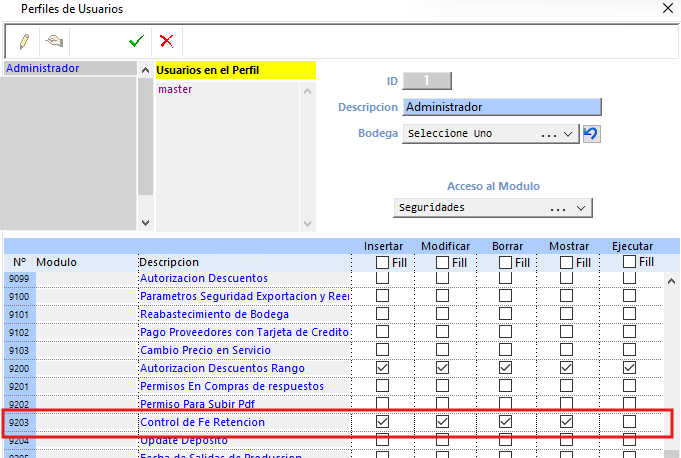Click the red X cancel icon

[x=166, y=41]
